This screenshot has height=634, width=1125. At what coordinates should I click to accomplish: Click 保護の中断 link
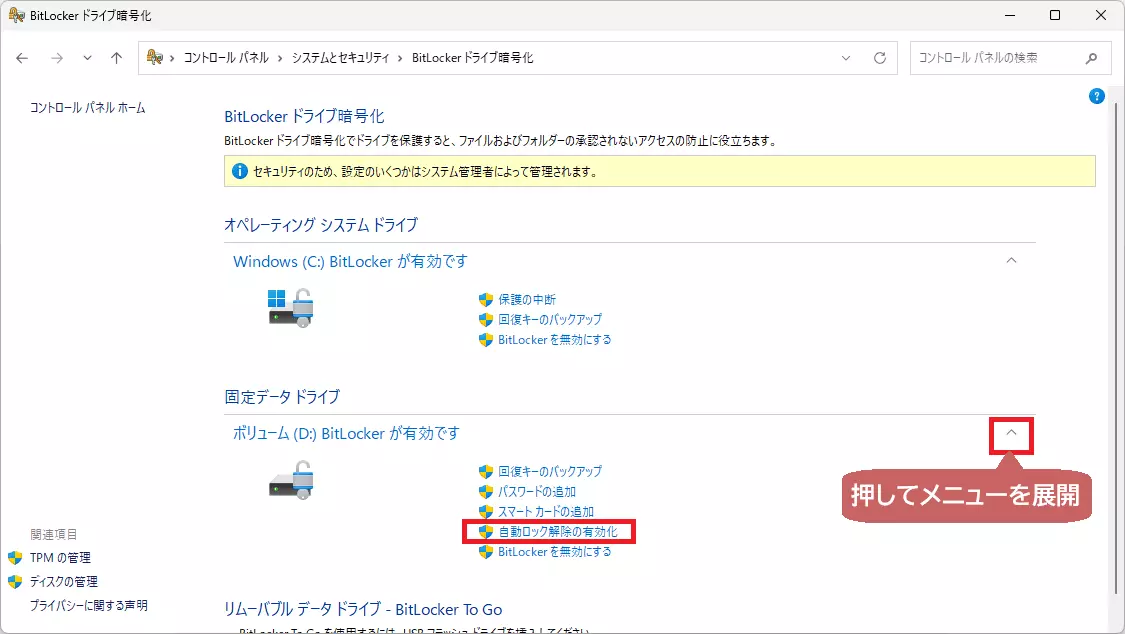pos(527,300)
